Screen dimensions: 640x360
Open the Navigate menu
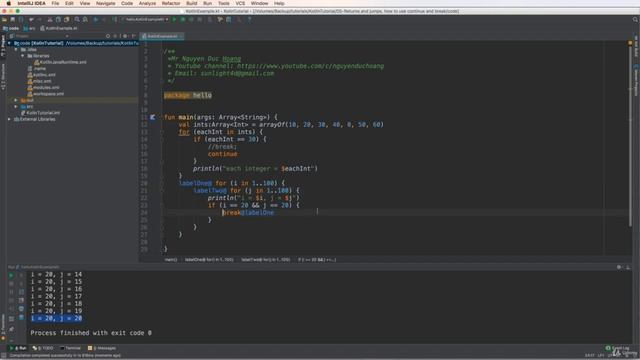(x=105, y=3)
